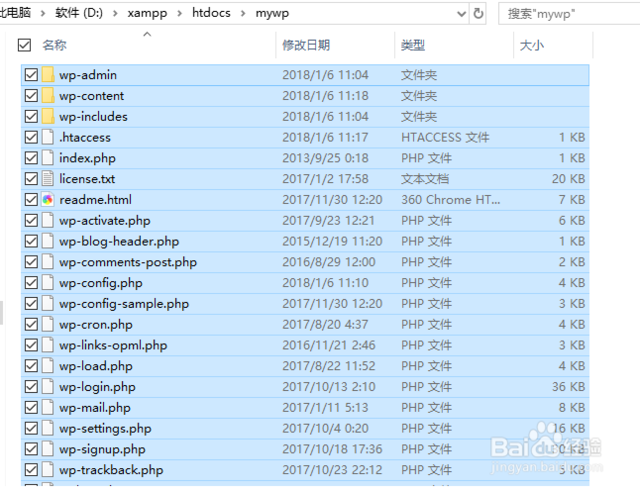Click the wp-content folder icon

tap(48, 96)
